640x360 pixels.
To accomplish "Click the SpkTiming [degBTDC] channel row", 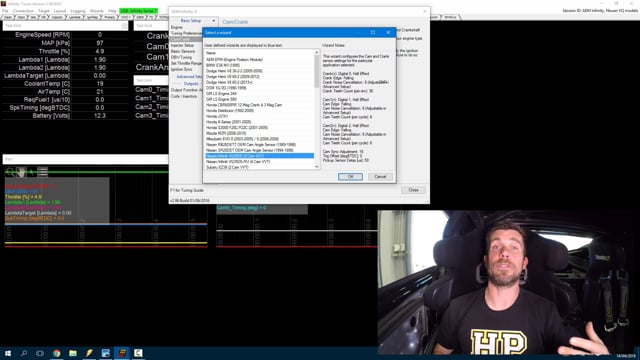I will [65, 107].
